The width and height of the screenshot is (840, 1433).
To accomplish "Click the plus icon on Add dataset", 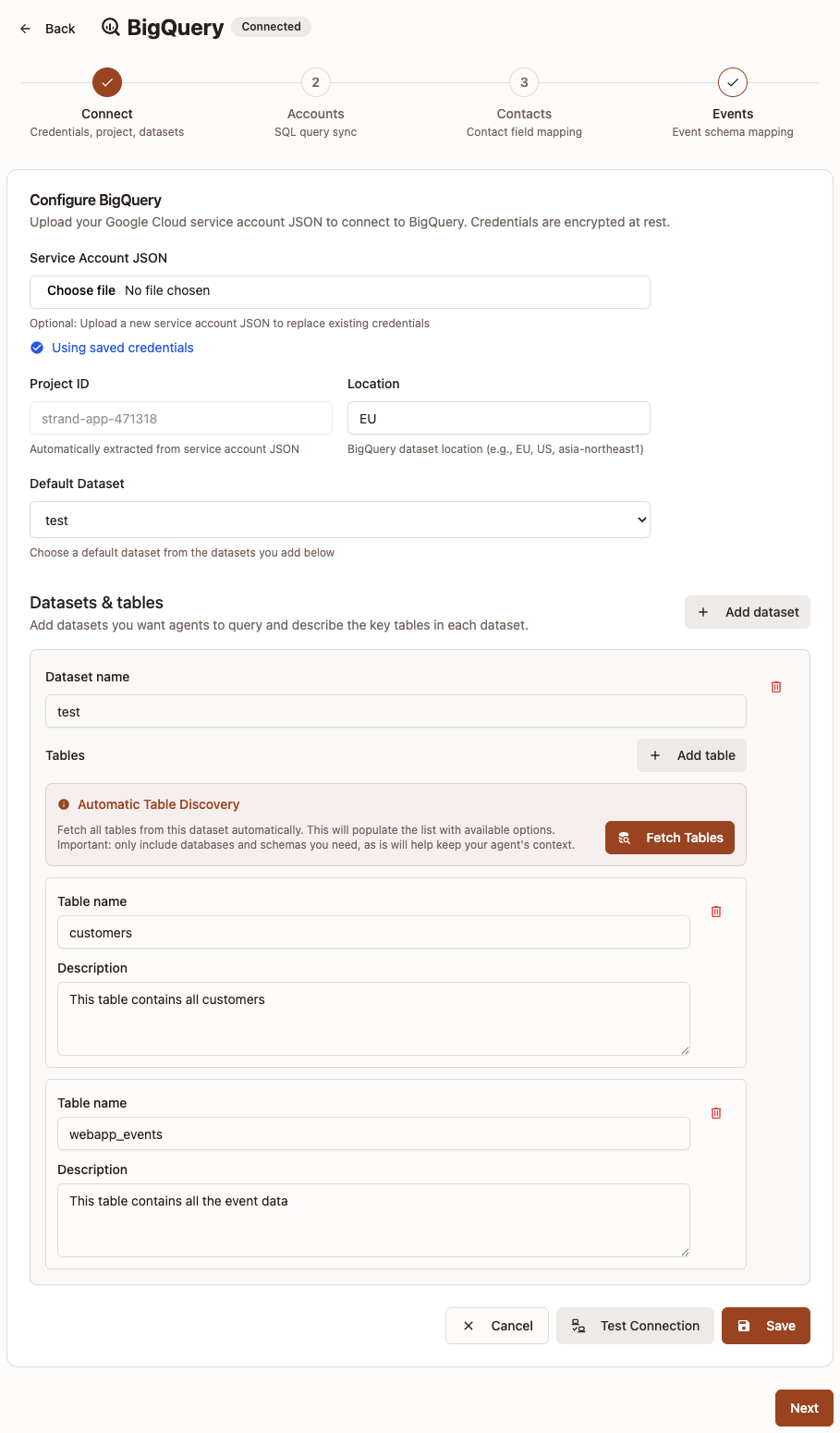I will pos(703,611).
